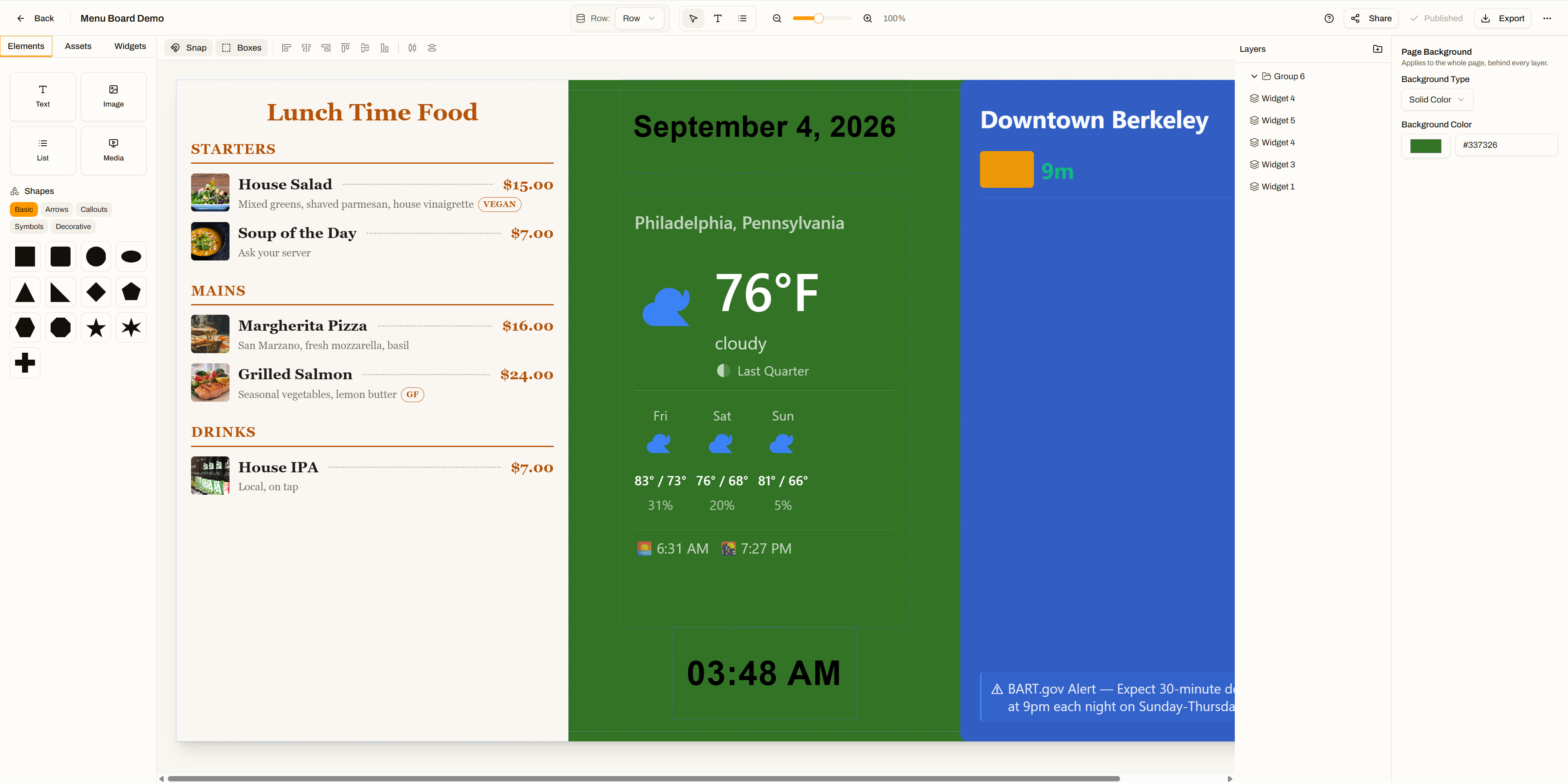Edit the #337326 hex color field
This screenshot has width=1568, height=783.
(1506, 145)
